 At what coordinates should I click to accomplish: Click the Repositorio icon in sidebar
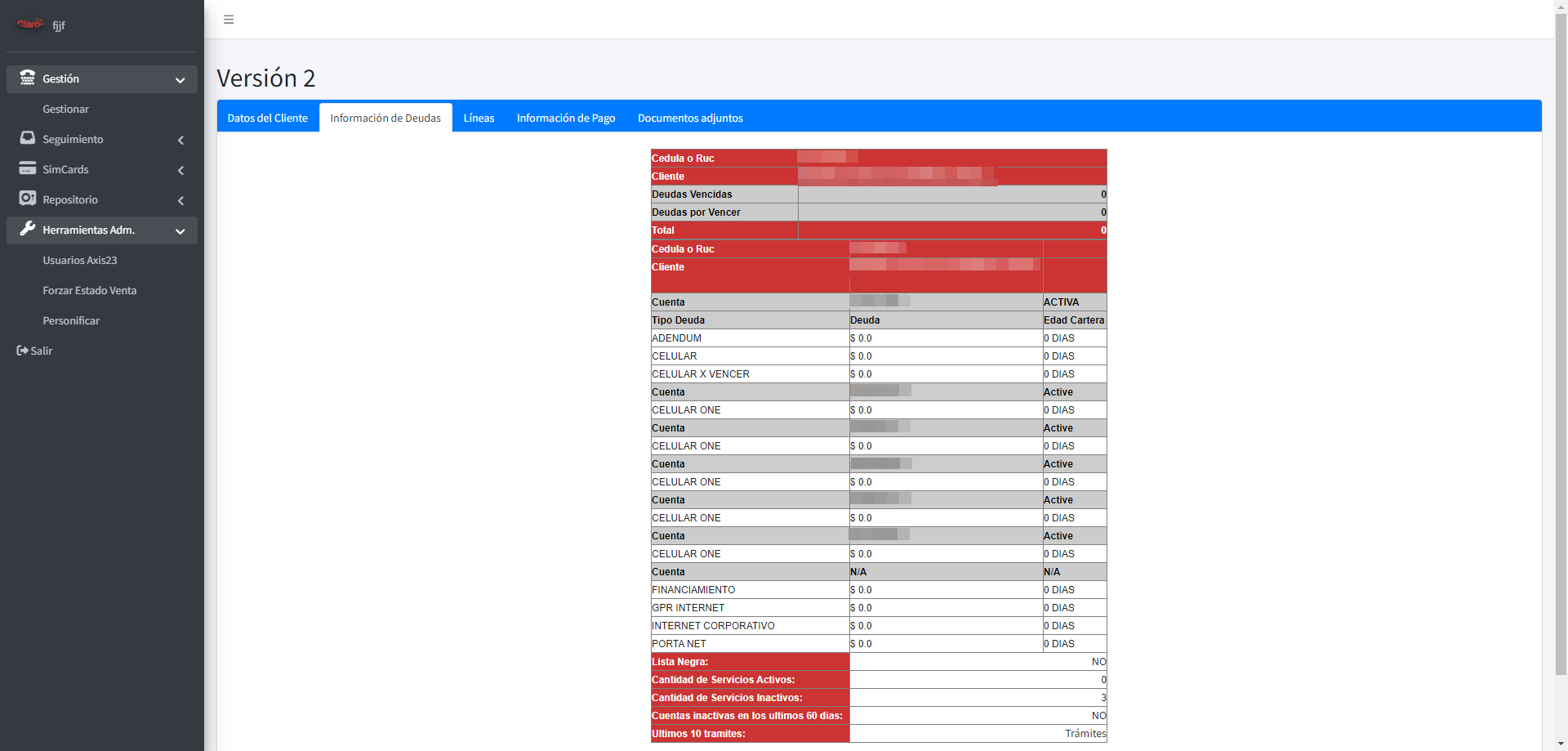coord(28,199)
